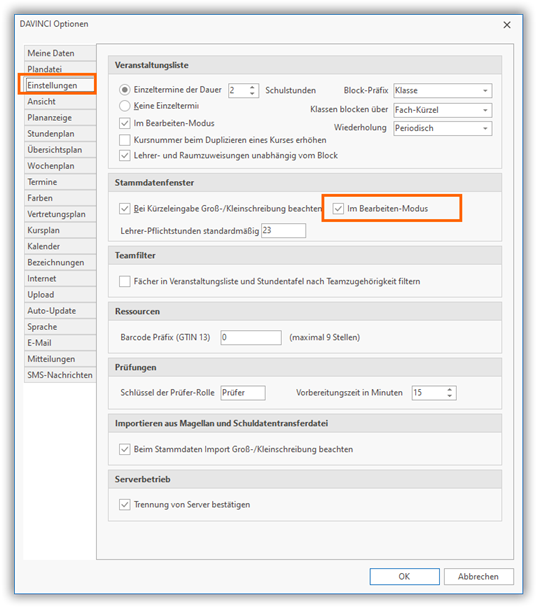Go to the Vertretungsplan tab

60,214
